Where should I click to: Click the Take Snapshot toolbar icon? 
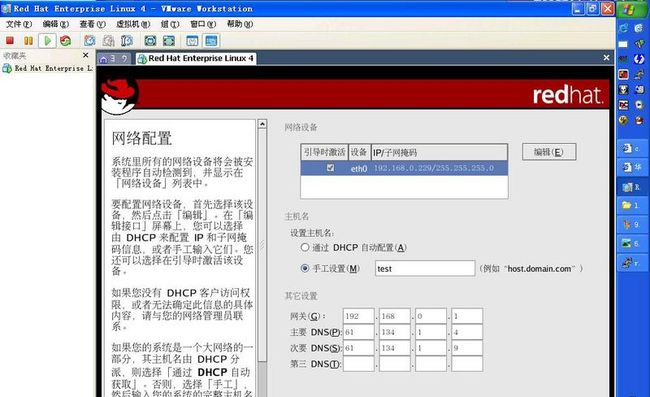90,41
